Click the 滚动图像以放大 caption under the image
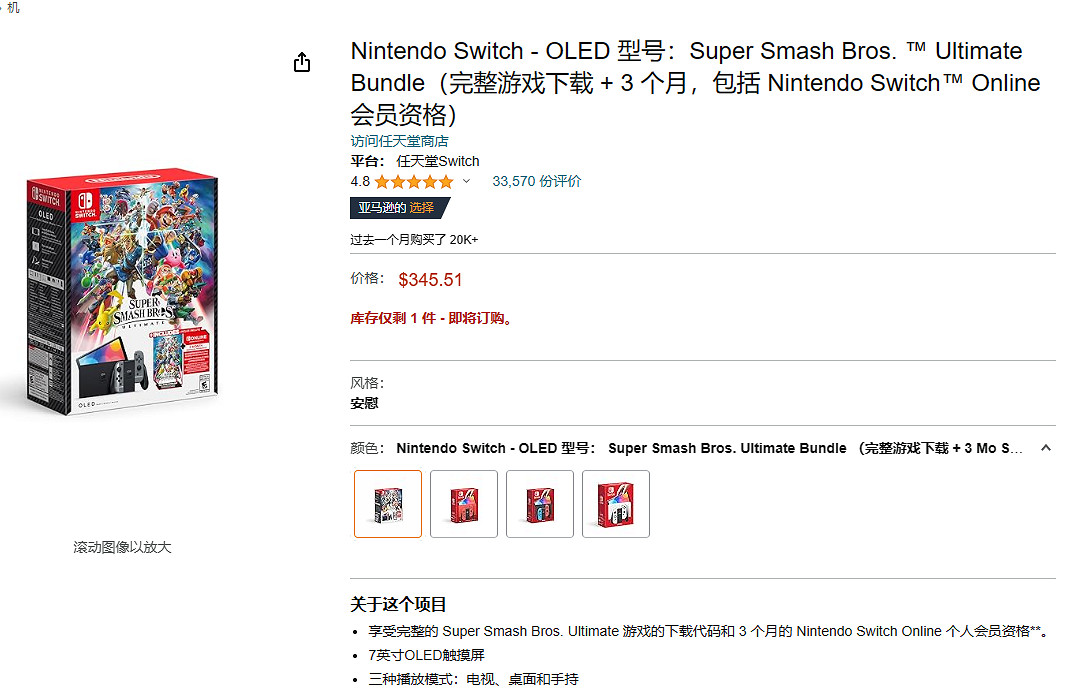The width and height of the screenshot is (1077, 695). click(x=122, y=547)
